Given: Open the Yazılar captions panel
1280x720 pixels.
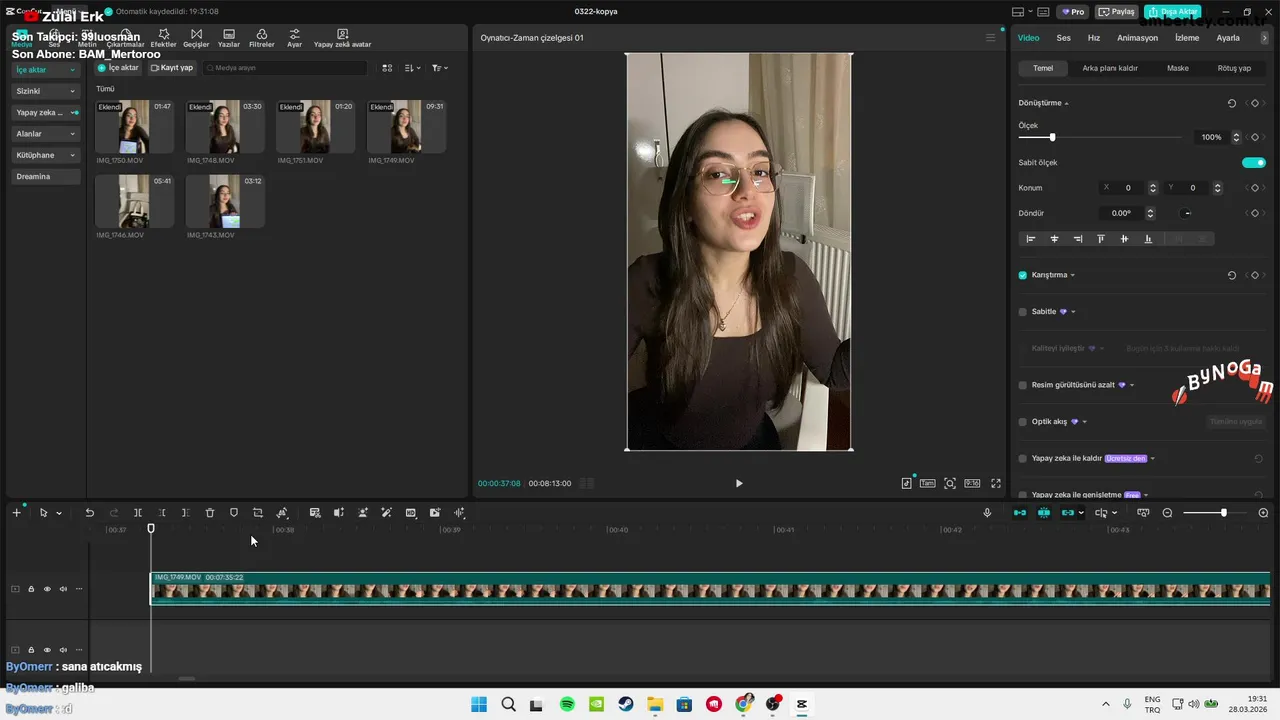Looking at the screenshot, I should (x=229, y=38).
